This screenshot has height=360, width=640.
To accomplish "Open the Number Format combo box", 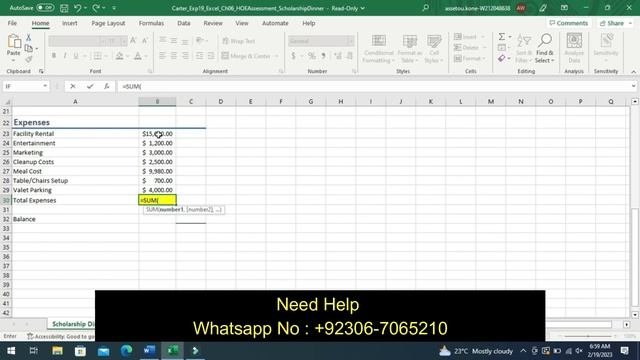I will point(321,41).
